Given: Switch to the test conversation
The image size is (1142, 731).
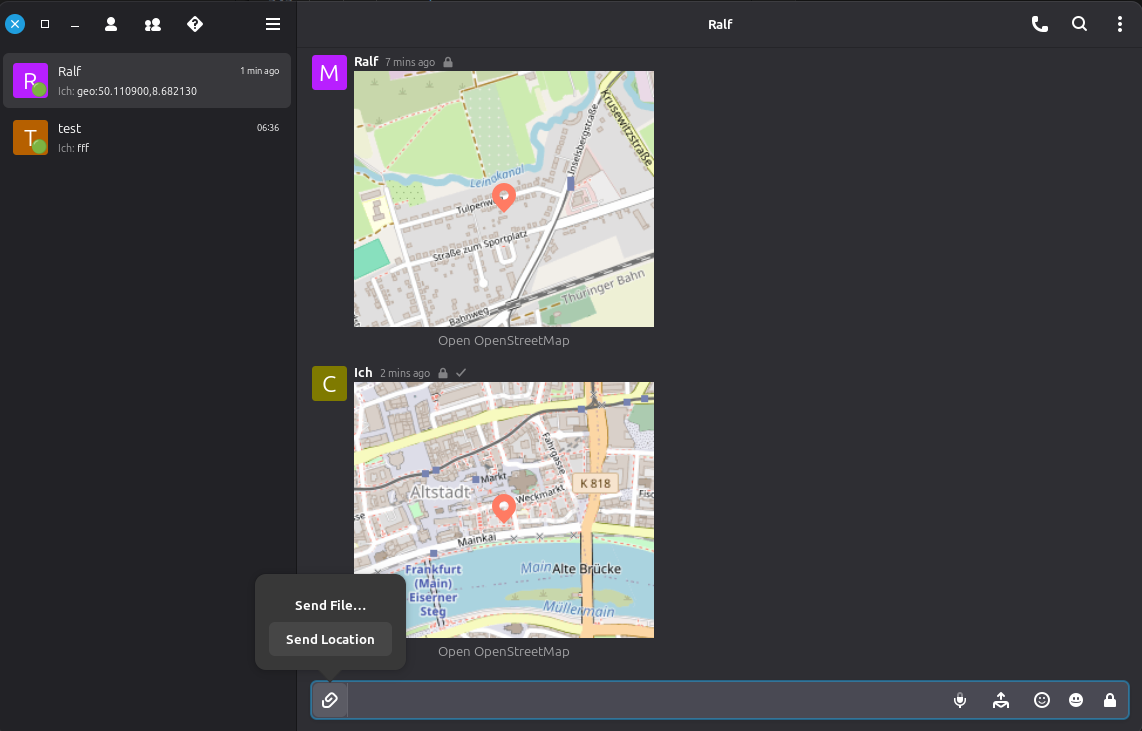Looking at the screenshot, I should [x=147, y=137].
